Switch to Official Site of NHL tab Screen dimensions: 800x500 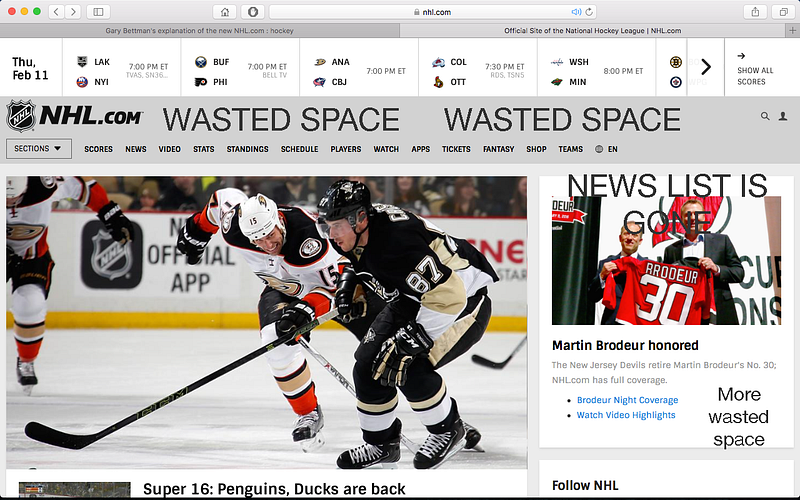[592, 31]
